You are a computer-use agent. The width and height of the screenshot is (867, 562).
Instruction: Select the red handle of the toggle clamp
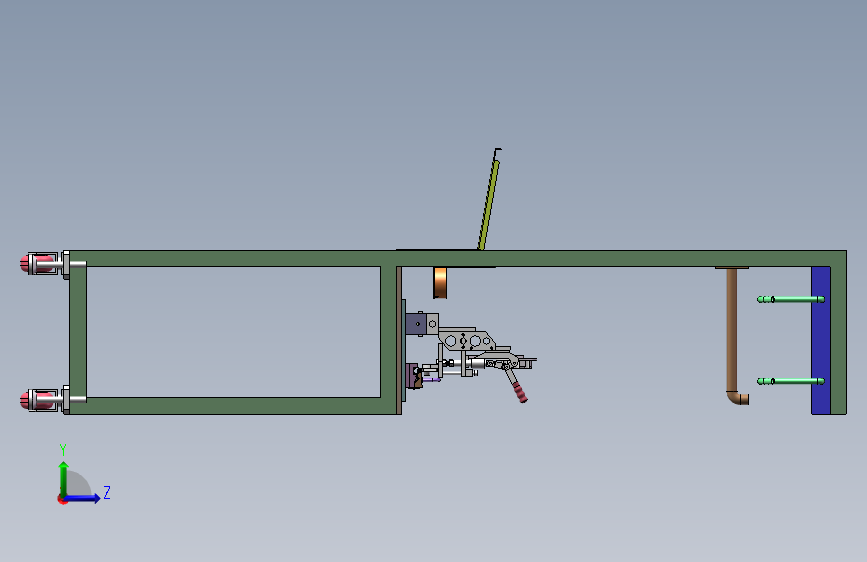(x=519, y=392)
